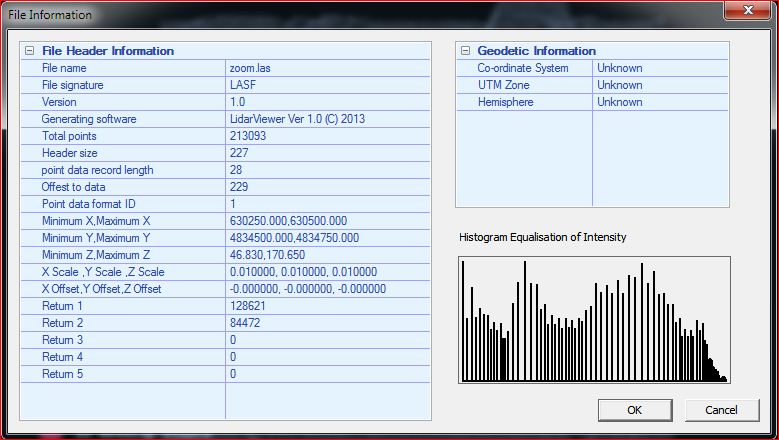Select the File name row label
Viewport: 779px width, 440px height.
tap(64, 68)
